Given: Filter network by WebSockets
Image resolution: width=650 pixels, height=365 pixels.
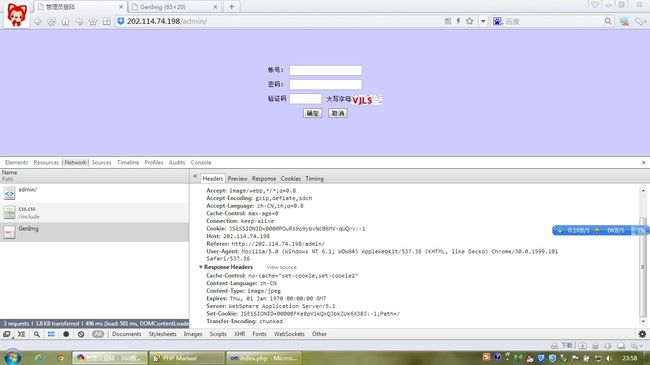Looking at the screenshot, I should tap(289, 334).
